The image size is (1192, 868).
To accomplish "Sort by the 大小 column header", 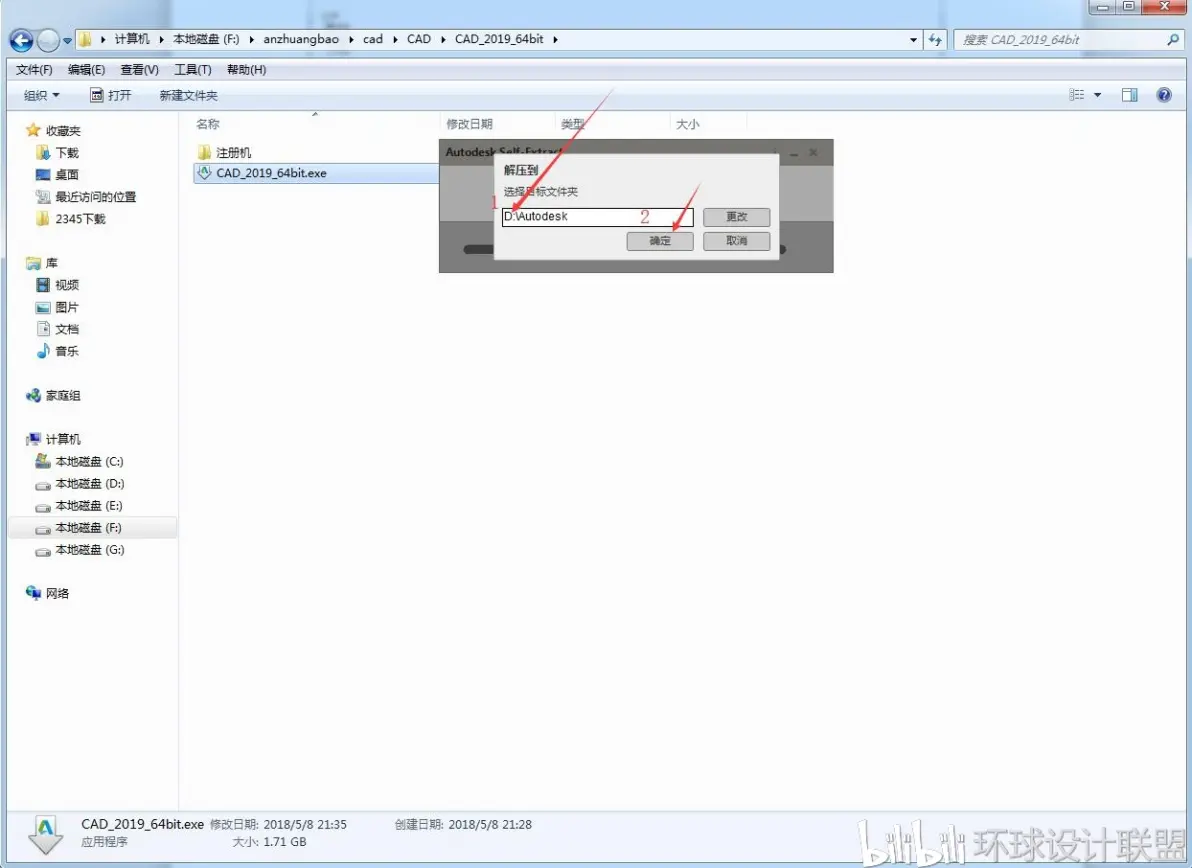I will tap(688, 124).
